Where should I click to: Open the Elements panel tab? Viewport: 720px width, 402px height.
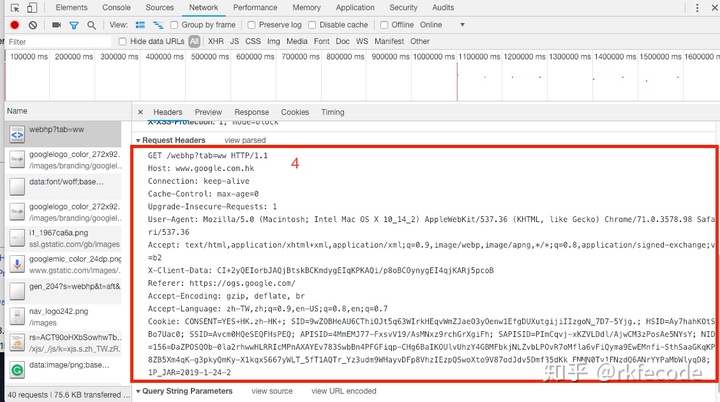coord(71,7)
